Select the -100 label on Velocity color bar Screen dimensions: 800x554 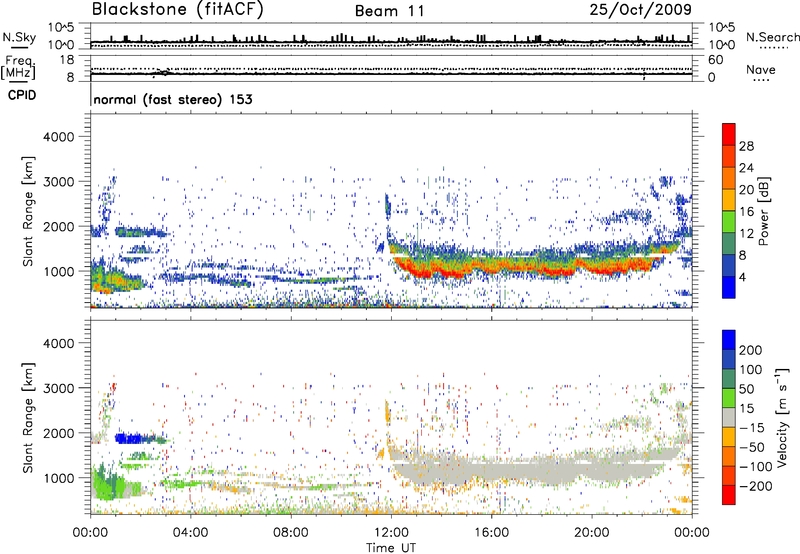(756, 467)
